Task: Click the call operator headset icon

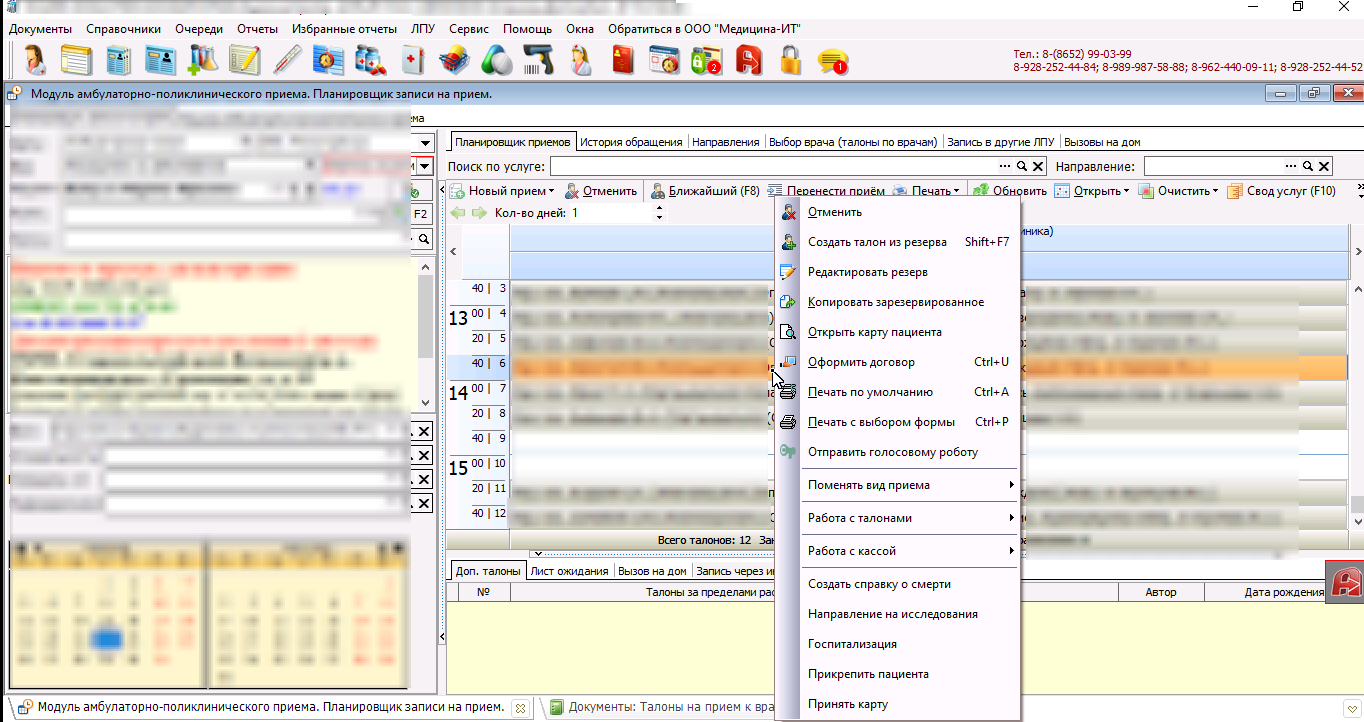Action: click(35, 61)
